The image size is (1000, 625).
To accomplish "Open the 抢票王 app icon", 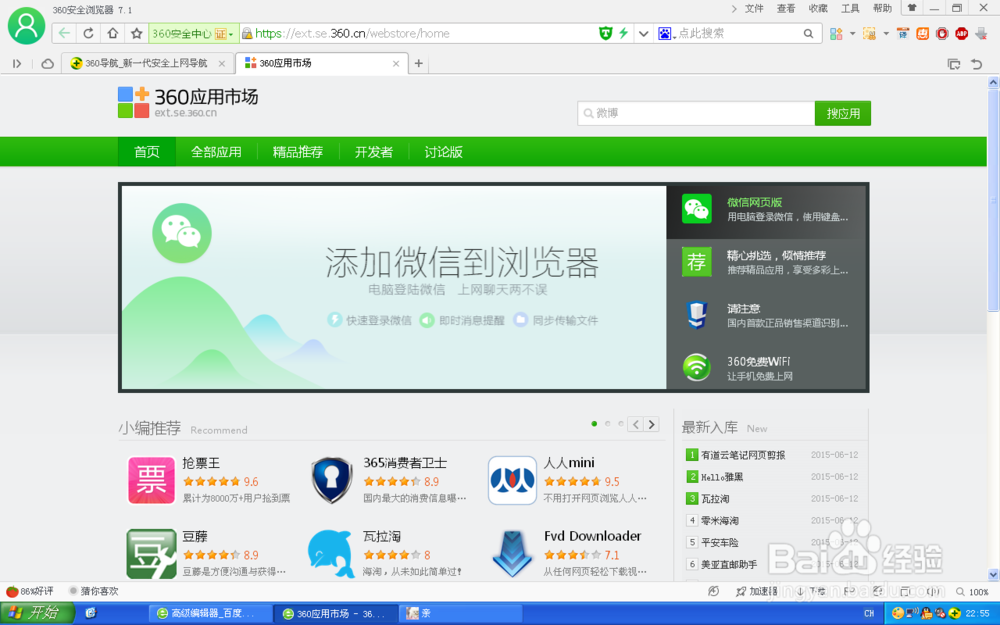I will pyautogui.click(x=151, y=481).
